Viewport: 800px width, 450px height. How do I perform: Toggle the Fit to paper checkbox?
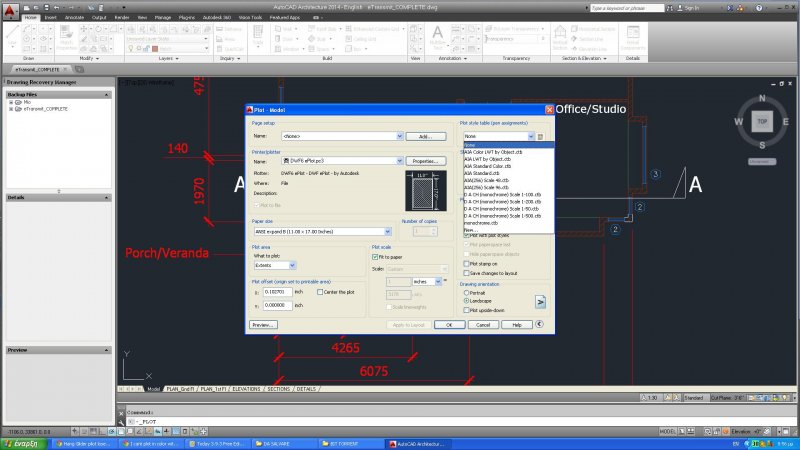375,257
